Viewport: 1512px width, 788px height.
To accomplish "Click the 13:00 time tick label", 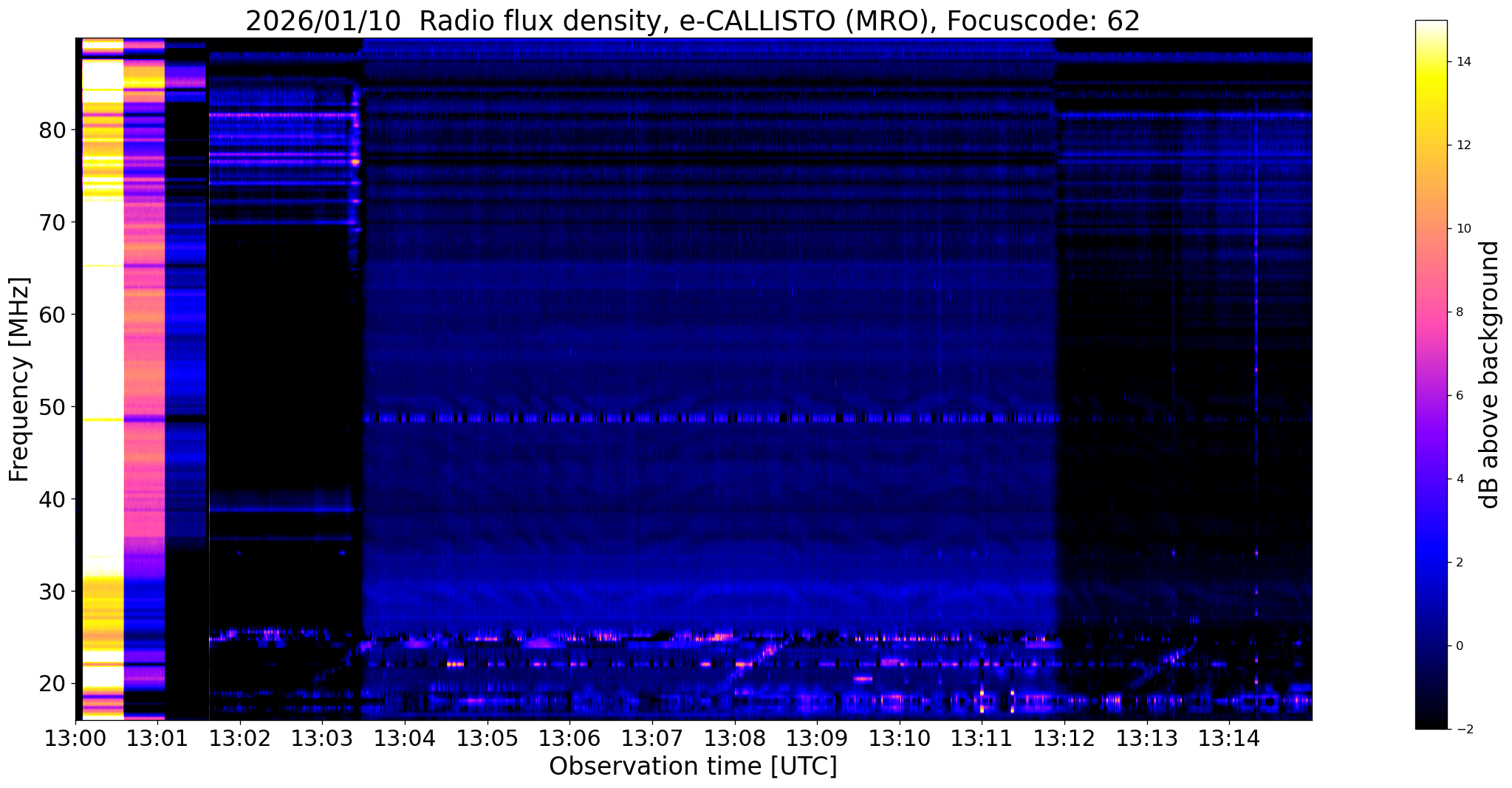I will [x=76, y=738].
